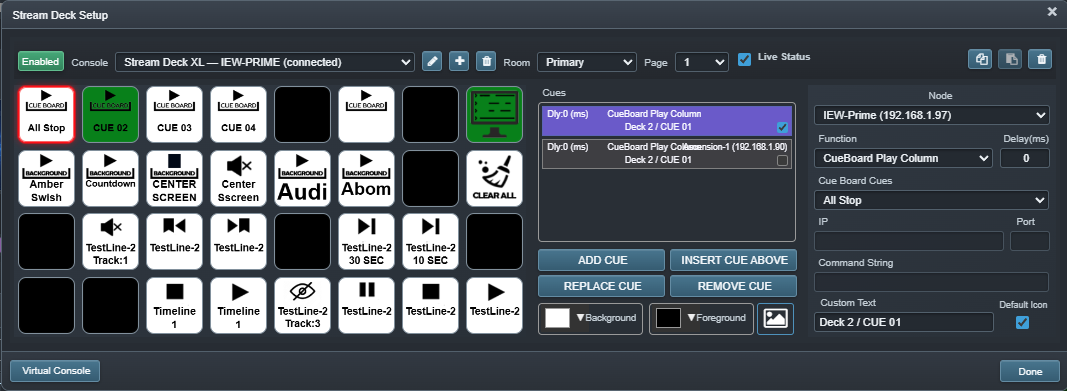
Task: Click the INSERT CUE ABOVE button
Action: pos(733,260)
